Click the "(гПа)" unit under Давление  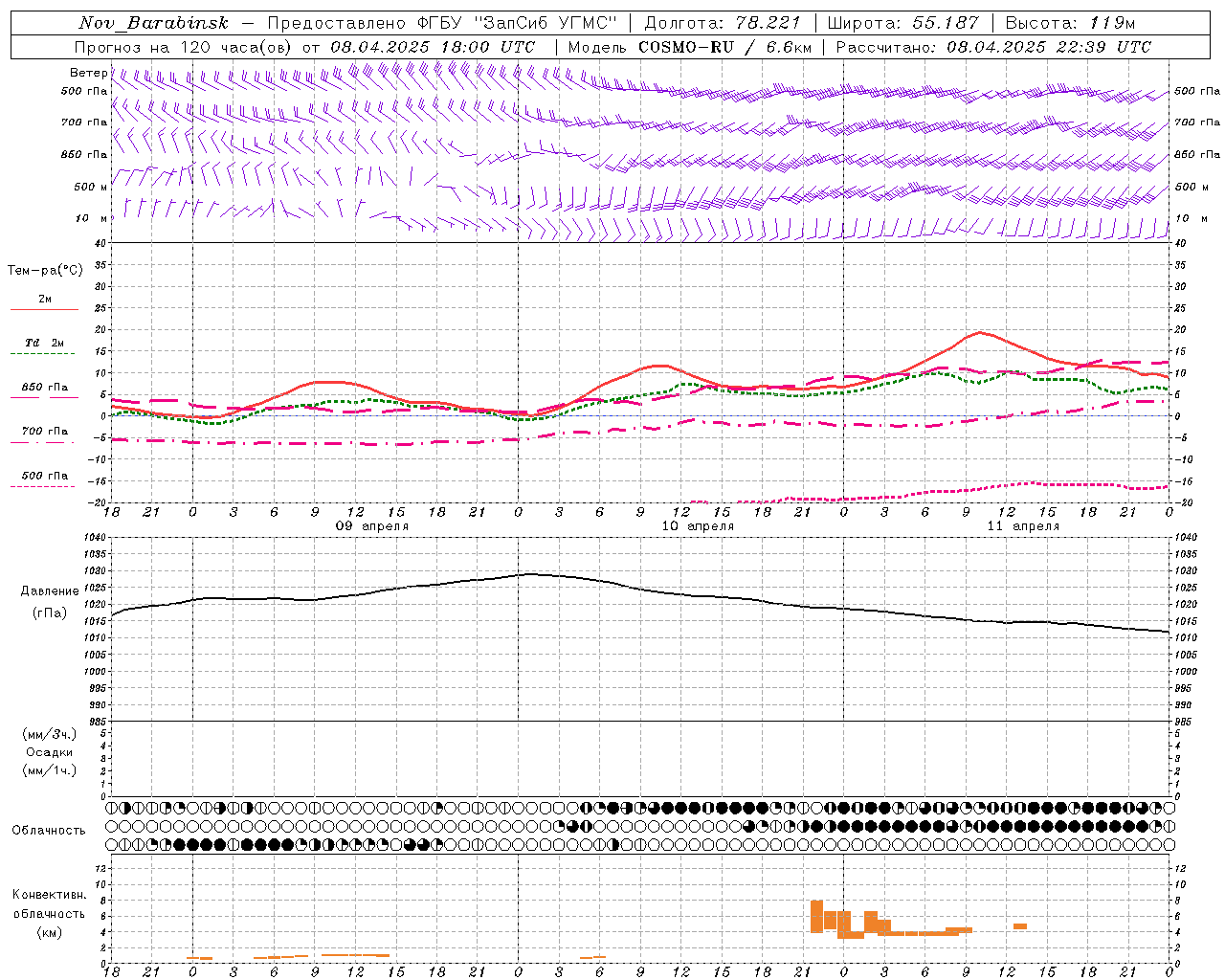pyautogui.click(x=50, y=613)
